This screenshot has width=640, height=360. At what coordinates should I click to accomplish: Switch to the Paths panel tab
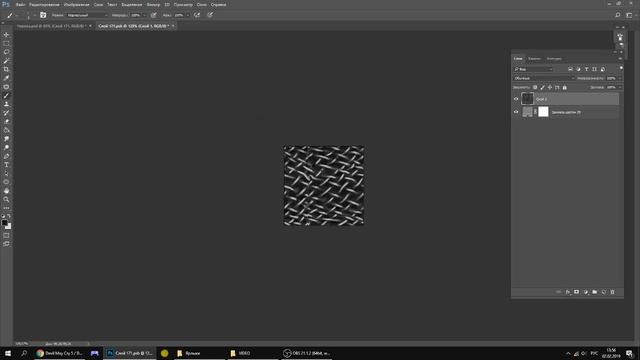click(x=554, y=59)
